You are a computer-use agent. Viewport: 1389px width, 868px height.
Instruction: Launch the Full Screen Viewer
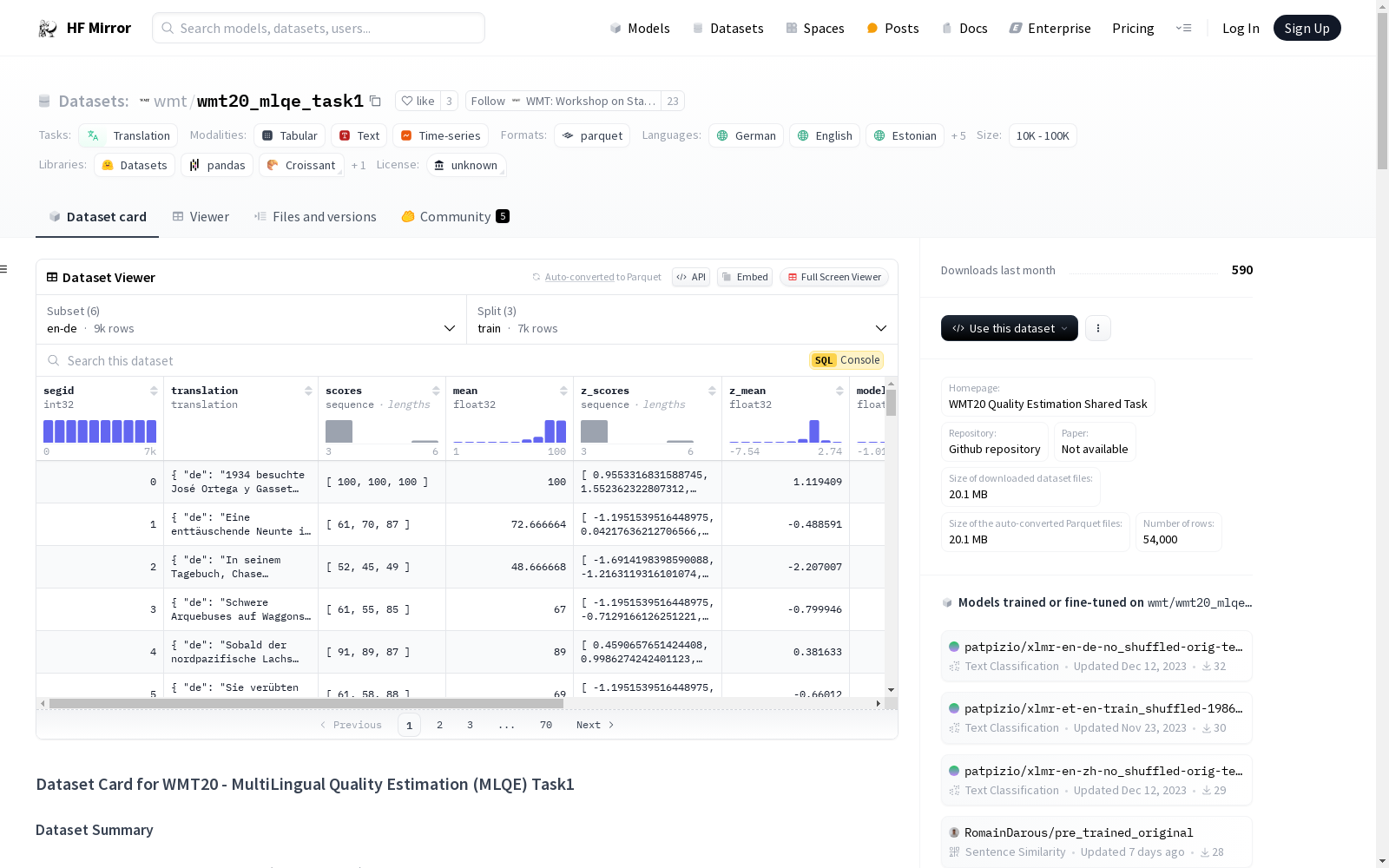coord(834,277)
